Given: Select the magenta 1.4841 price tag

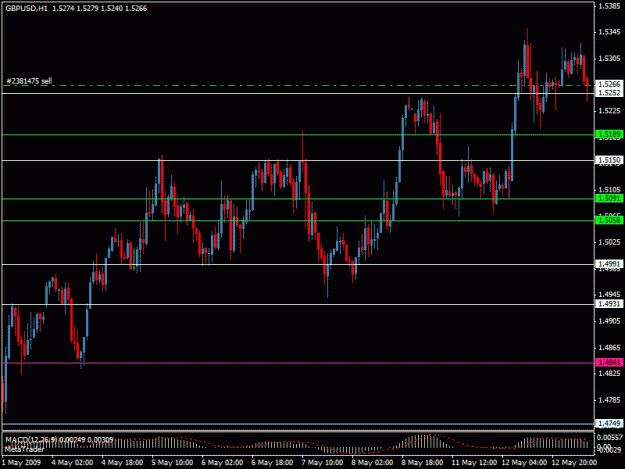Looking at the screenshot, I should click(609, 363).
